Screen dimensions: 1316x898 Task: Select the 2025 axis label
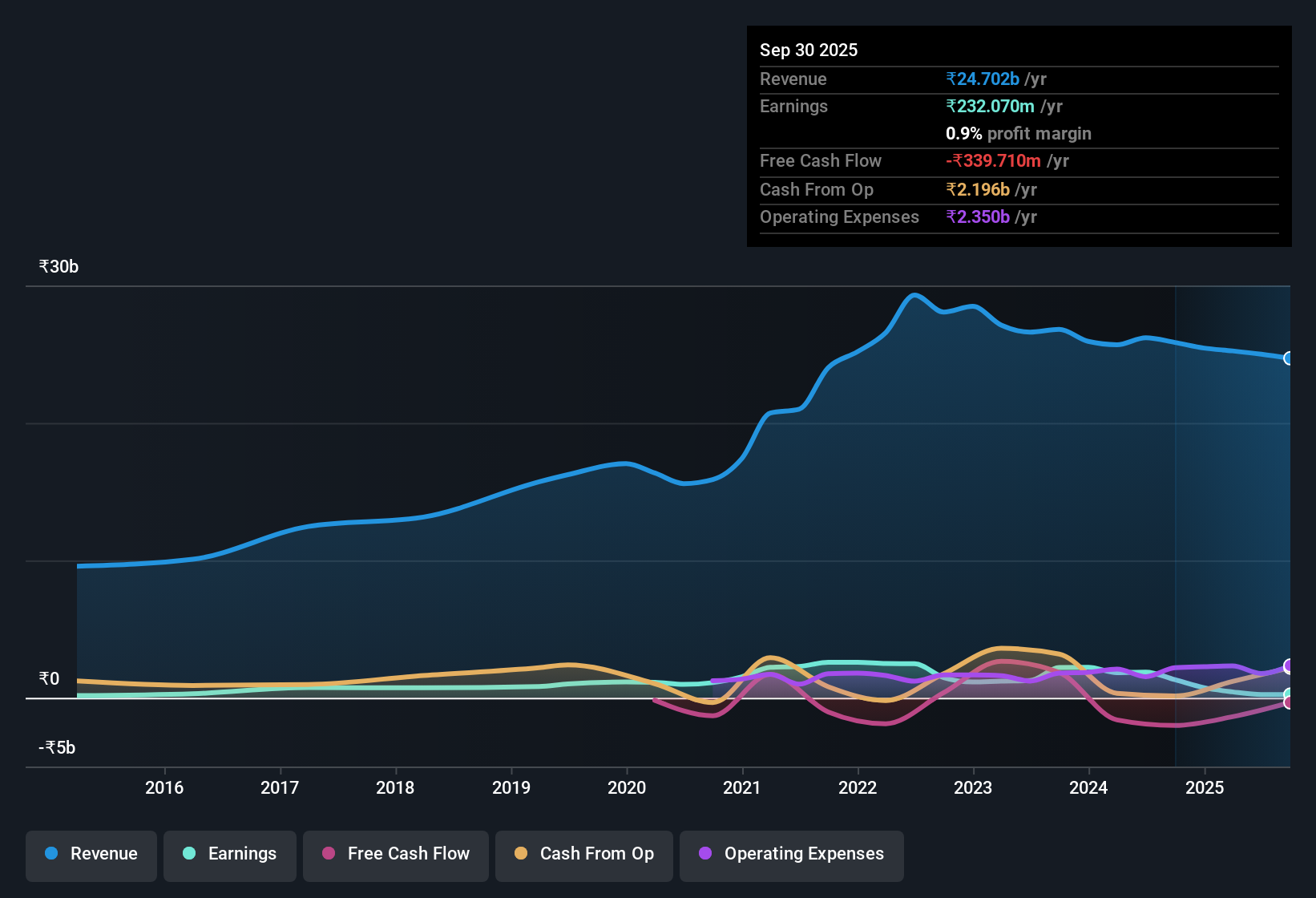1205,787
